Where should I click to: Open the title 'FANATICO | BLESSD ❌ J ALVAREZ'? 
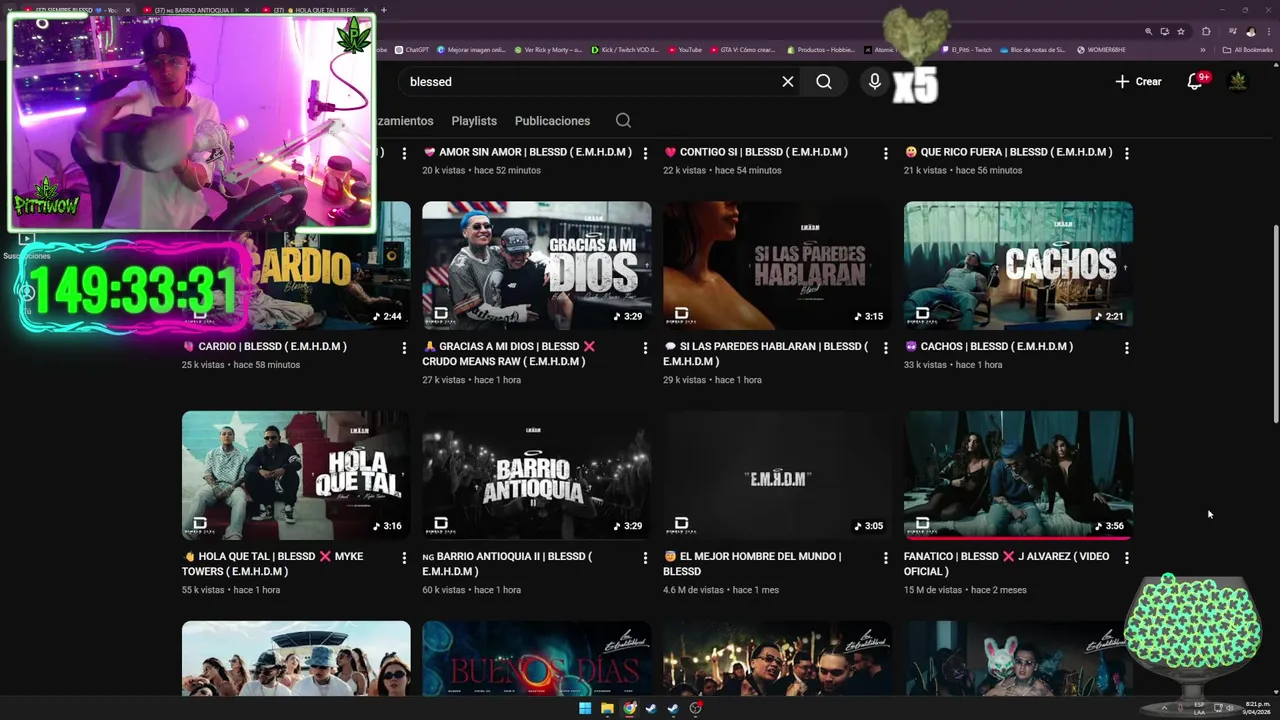pos(1006,564)
